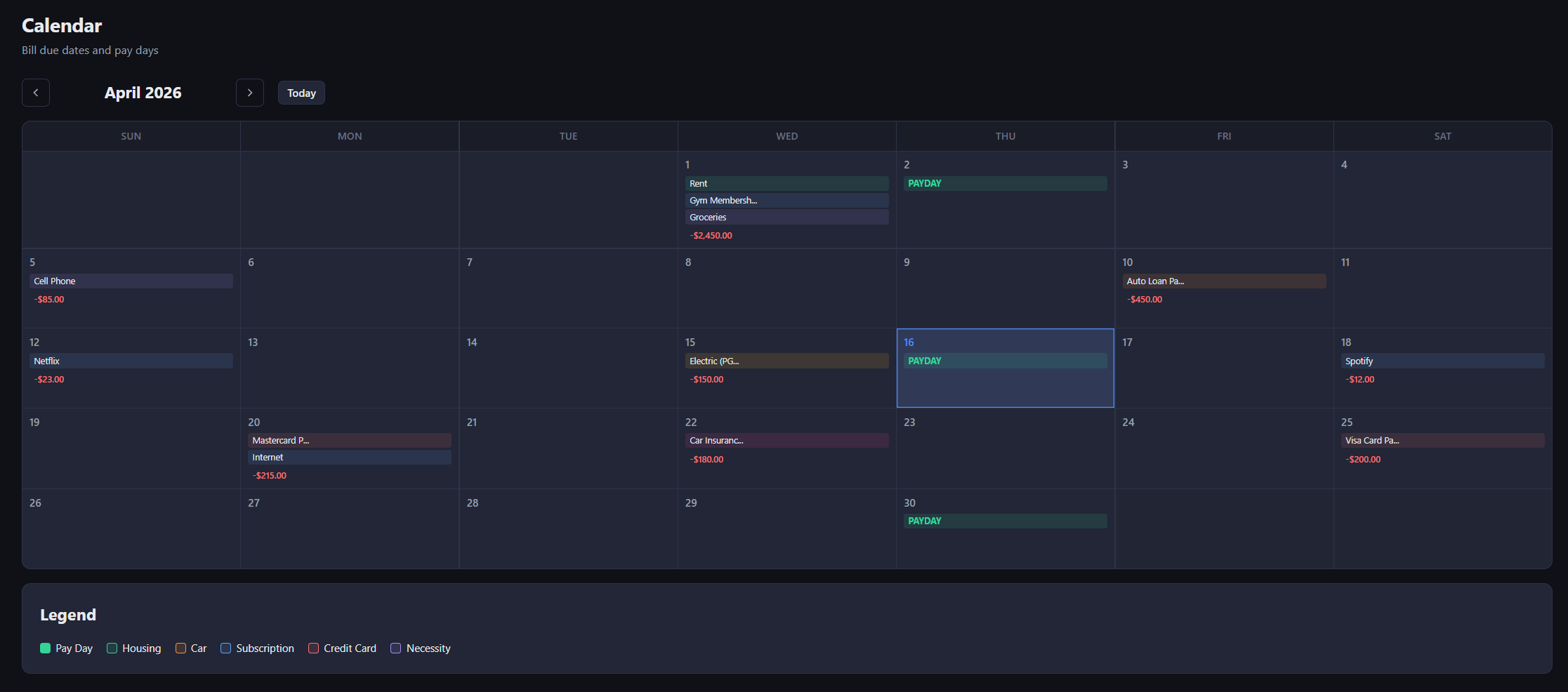The height and width of the screenshot is (692, 1568).
Task: Open the Visa Card Payment on April 25
Action: [1442, 440]
